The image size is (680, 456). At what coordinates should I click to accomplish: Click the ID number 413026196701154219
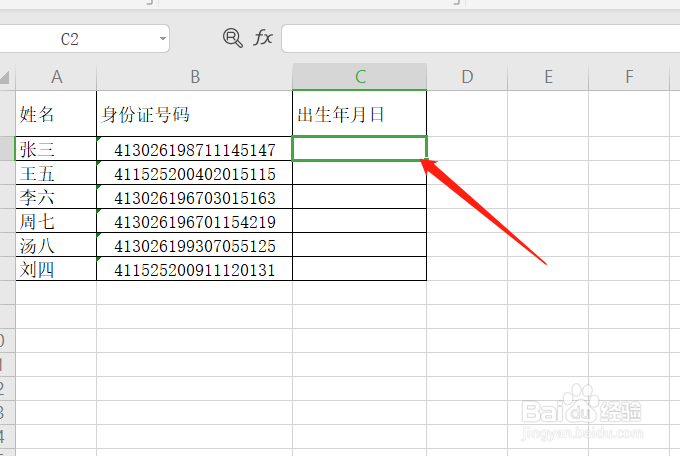[x=194, y=222]
